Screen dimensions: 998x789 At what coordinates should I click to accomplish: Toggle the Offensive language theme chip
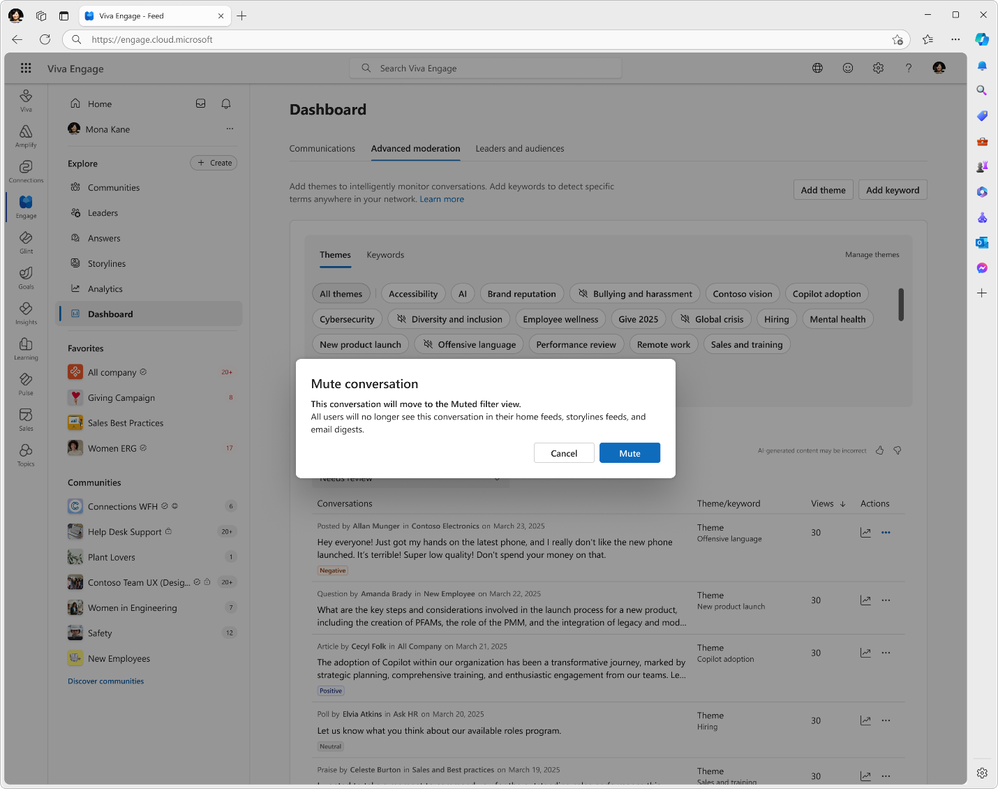[469, 345]
